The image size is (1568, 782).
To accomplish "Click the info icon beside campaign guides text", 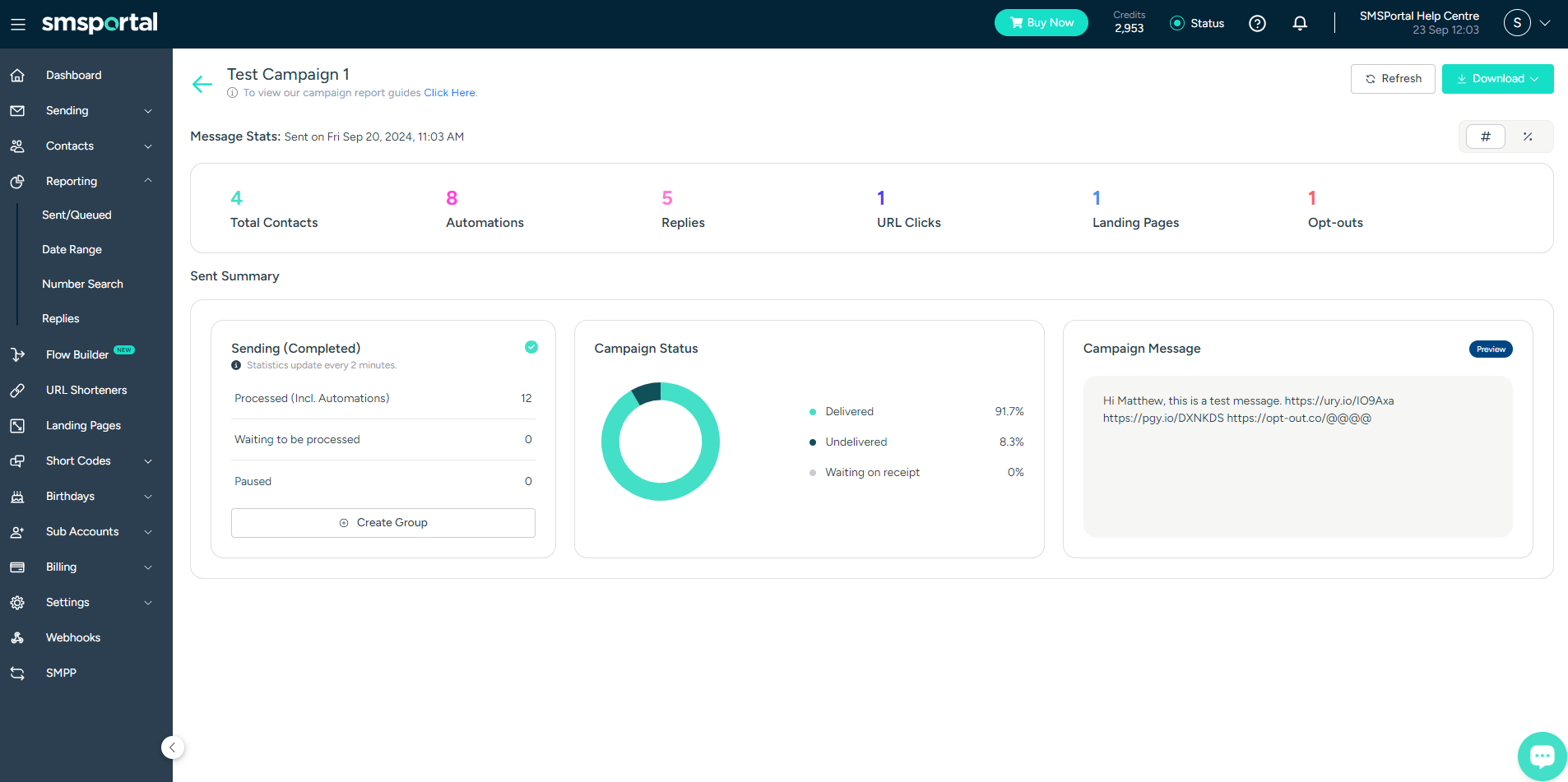I will (x=233, y=93).
